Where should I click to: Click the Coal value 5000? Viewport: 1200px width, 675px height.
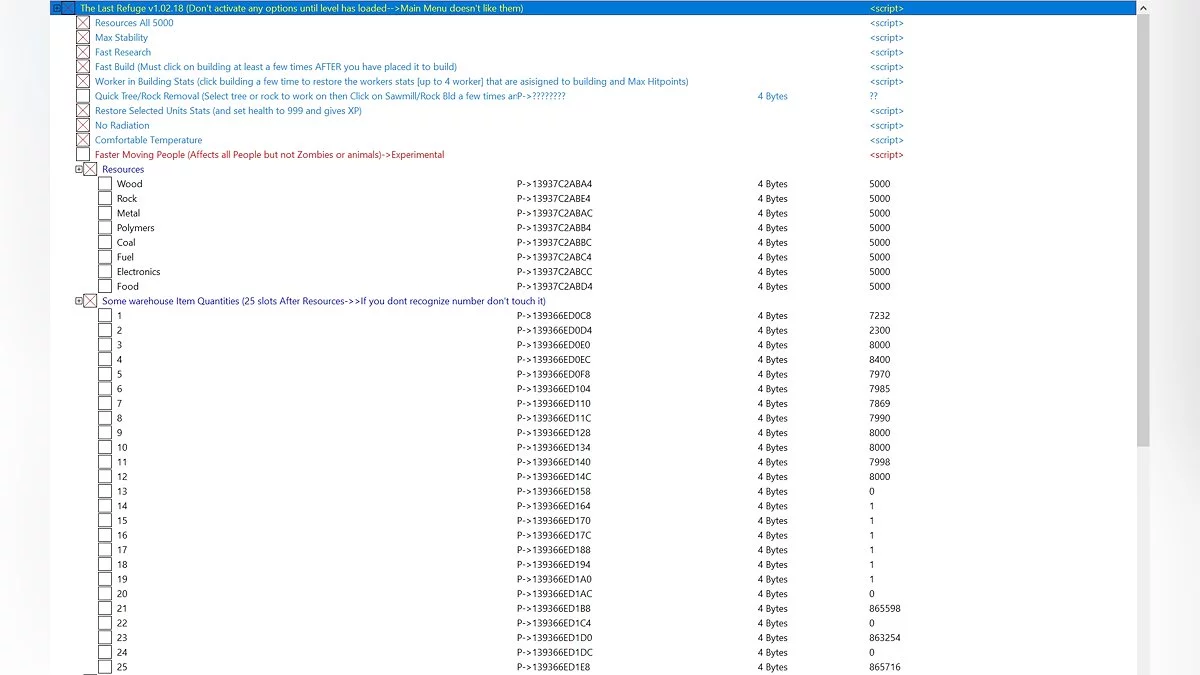(880, 243)
